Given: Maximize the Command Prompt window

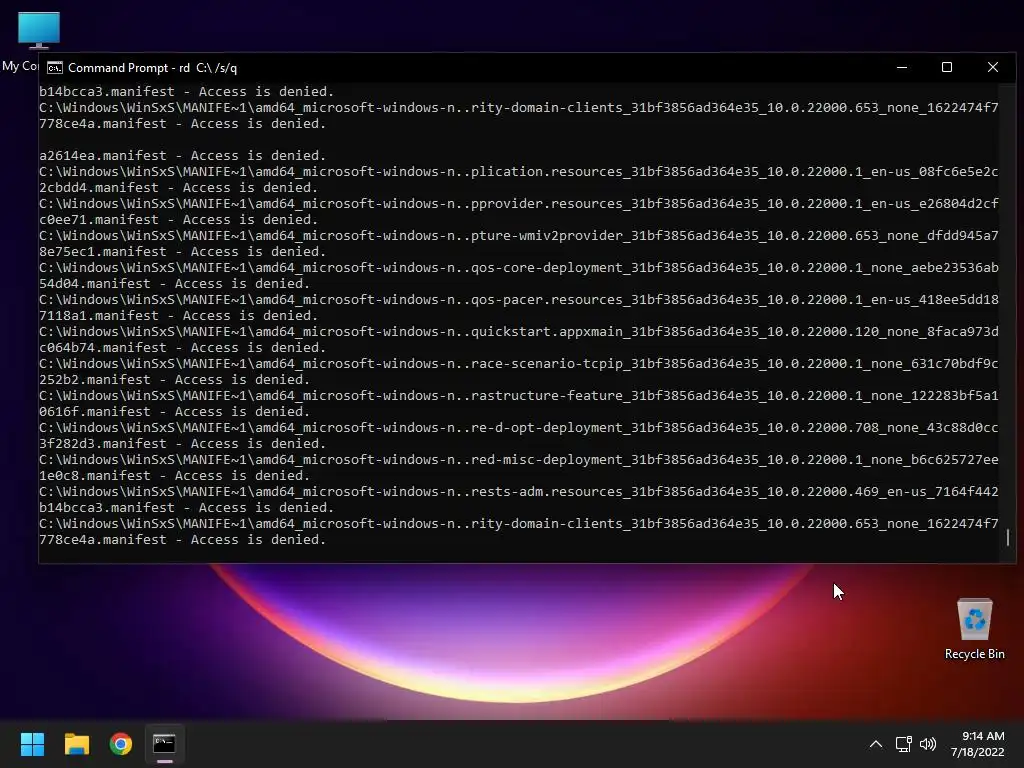Looking at the screenshot, I should click(x=947, y=67).
